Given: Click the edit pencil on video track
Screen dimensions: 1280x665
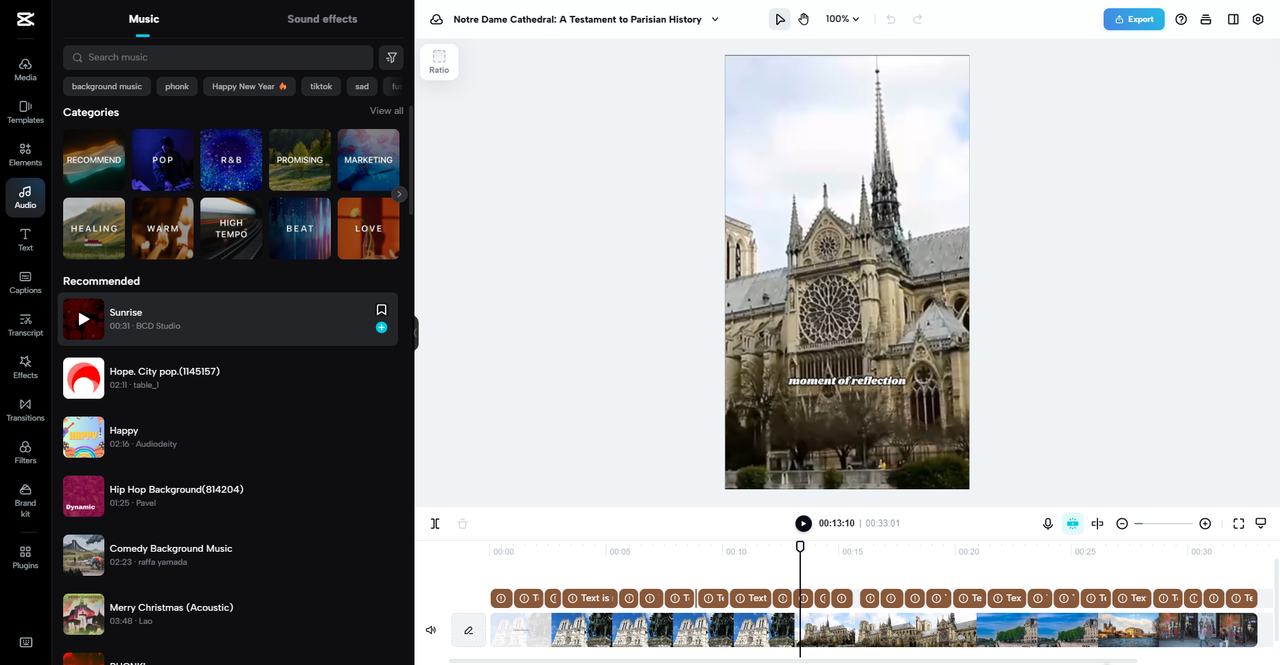Looking at the screenshot, I should pyautogui.click(x=468, y=630).
